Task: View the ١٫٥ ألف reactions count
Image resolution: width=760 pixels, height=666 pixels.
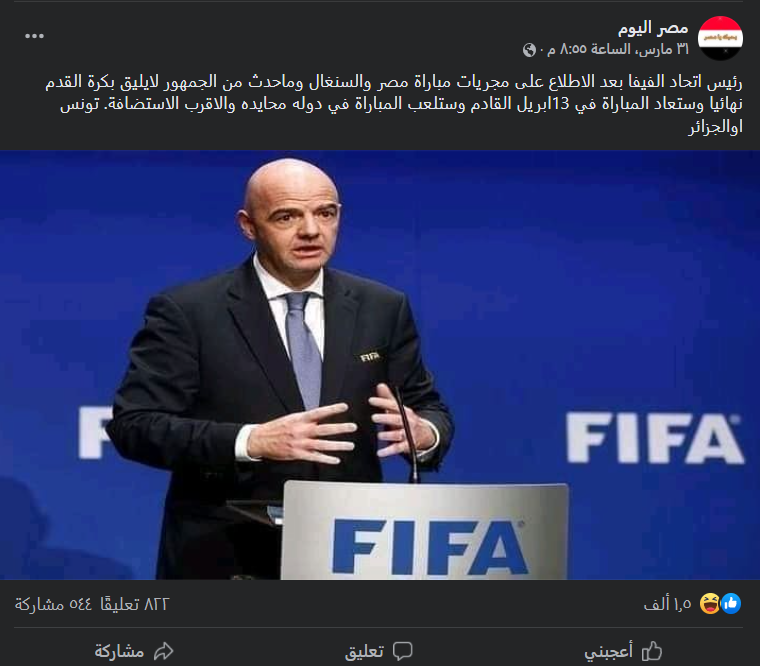Action: pyautogui.click(x=667, y=604)
